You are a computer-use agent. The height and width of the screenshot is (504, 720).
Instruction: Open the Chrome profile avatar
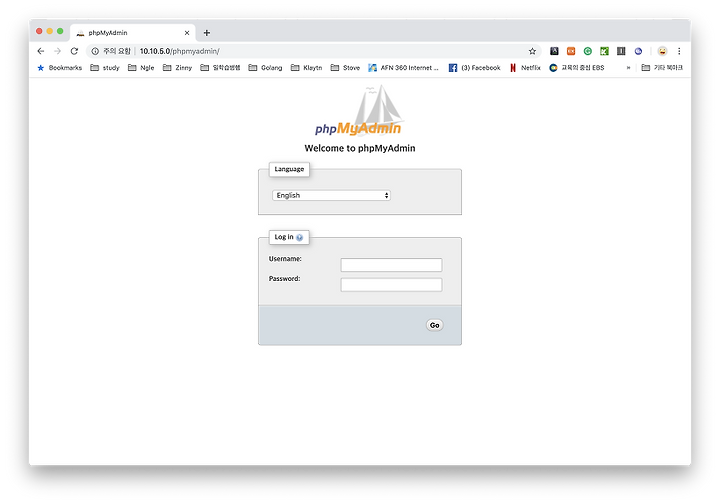(662, 51)
